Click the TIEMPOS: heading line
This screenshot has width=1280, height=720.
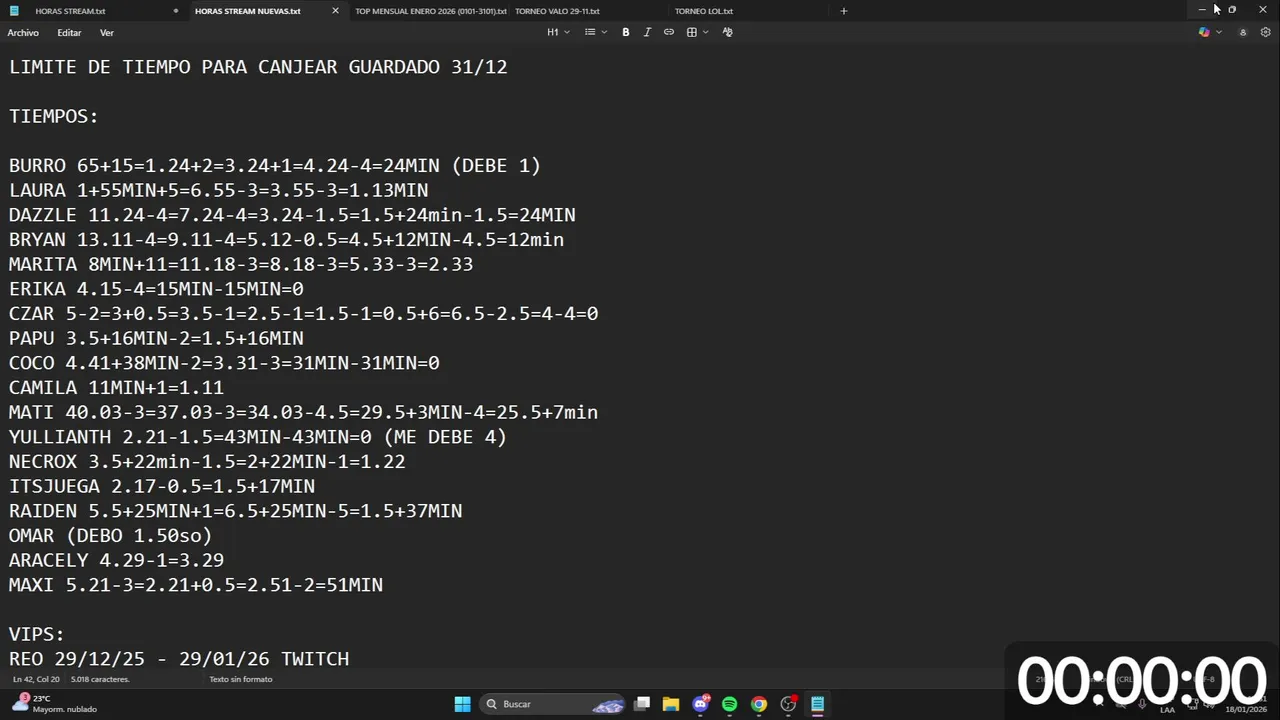tap(54, 116)
